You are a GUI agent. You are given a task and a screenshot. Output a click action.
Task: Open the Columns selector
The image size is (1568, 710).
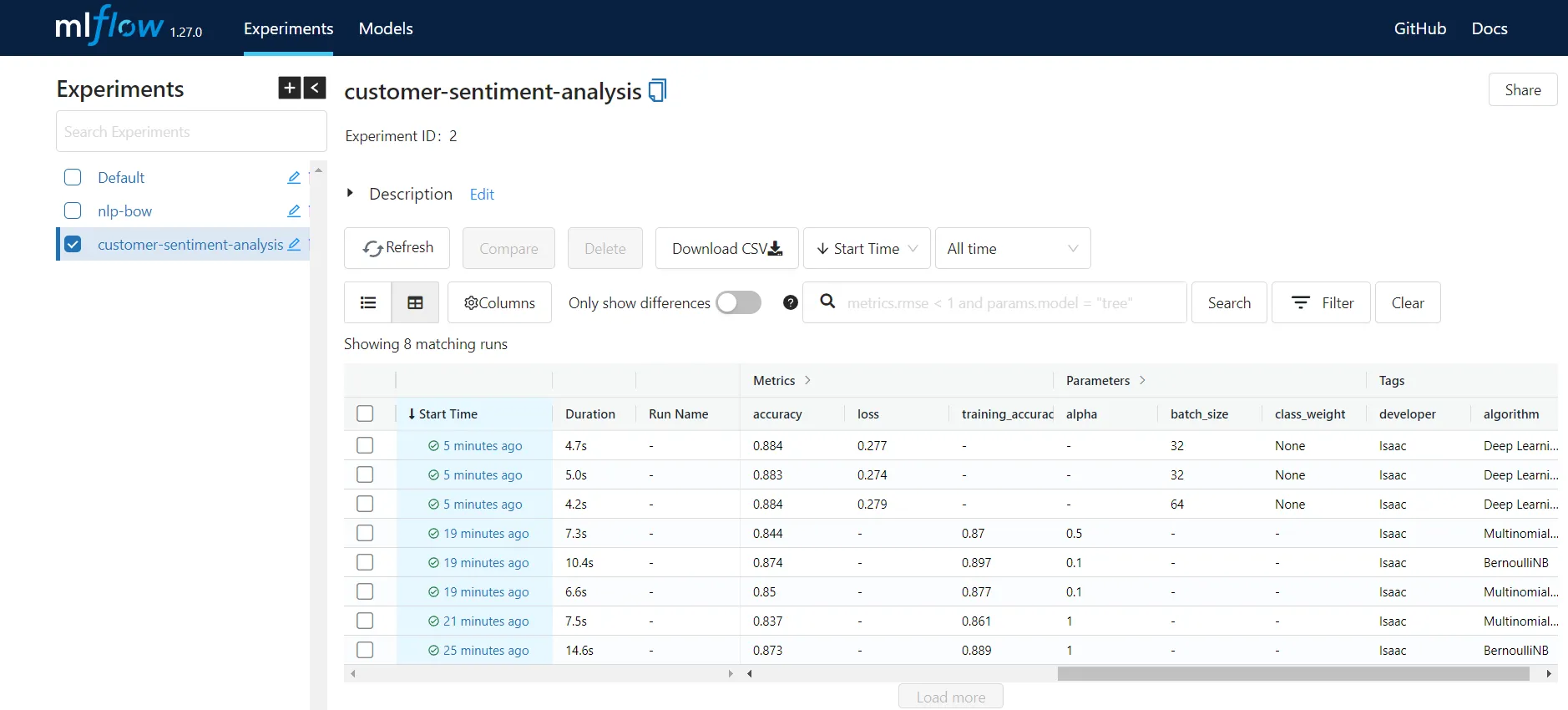(x=499, y=302)
